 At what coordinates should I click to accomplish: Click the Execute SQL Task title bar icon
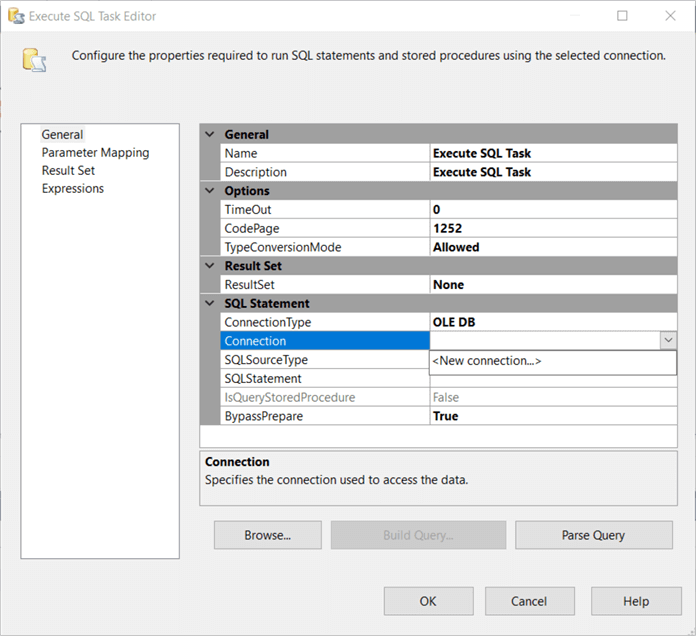pyautogui.click(x=14, y=16)
